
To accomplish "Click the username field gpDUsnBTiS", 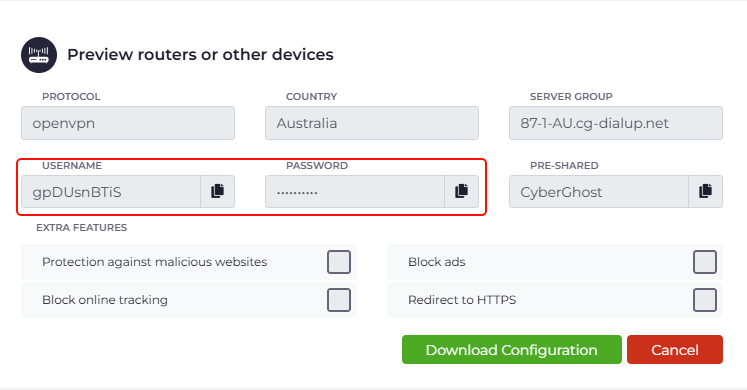I will click(x=111, y=191).
